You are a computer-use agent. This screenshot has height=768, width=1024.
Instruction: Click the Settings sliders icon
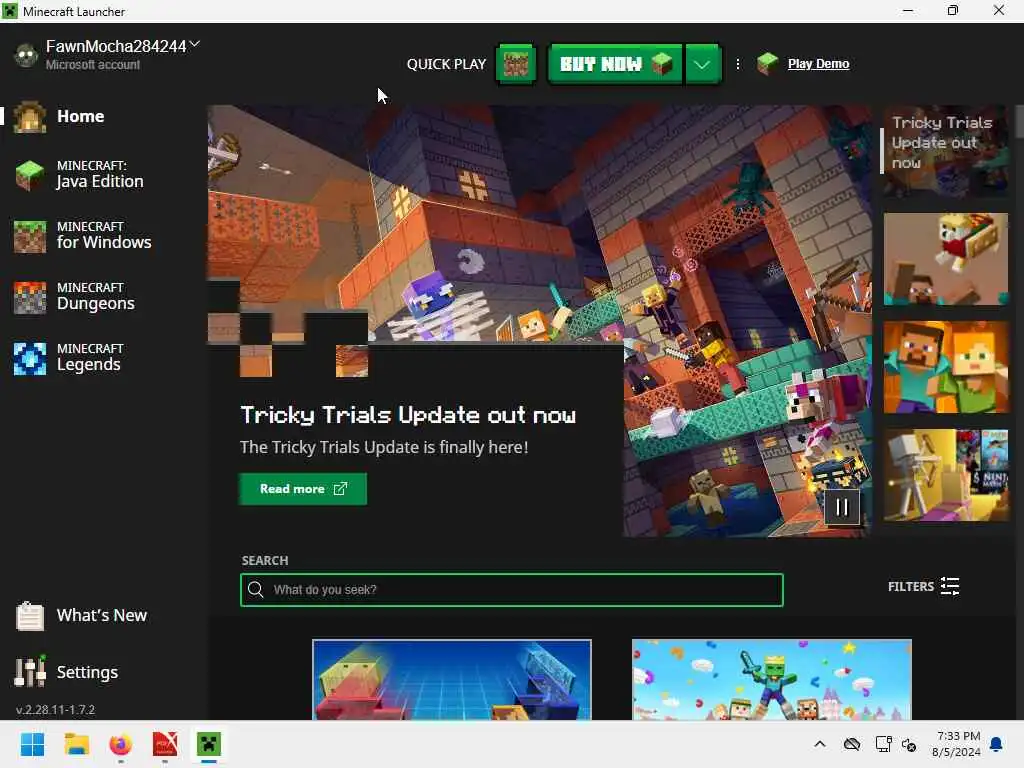pos(30,671)
